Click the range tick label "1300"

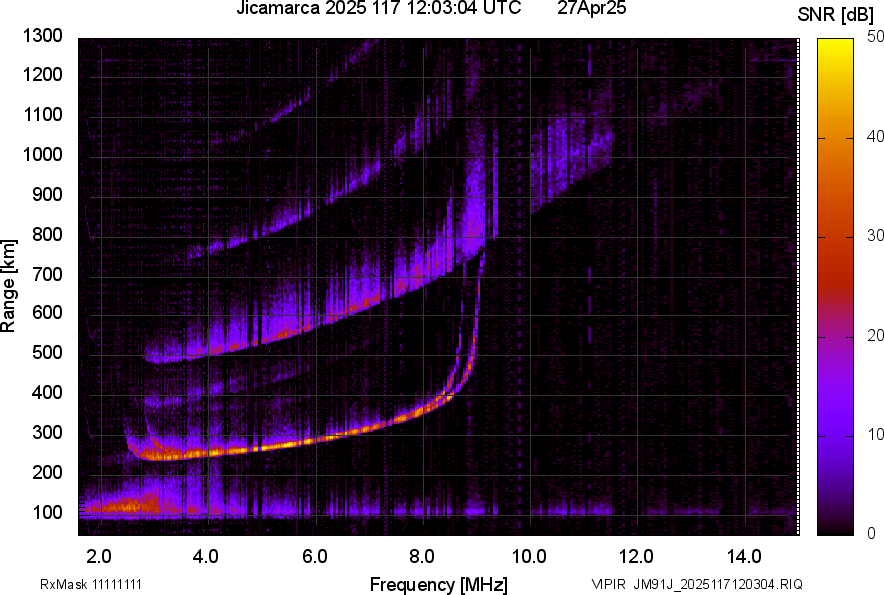point(42,36)
